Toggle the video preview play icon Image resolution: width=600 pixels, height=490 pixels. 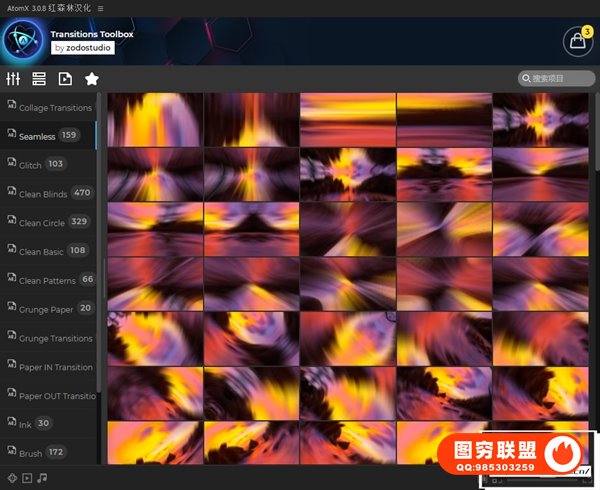tap(27, 478)
